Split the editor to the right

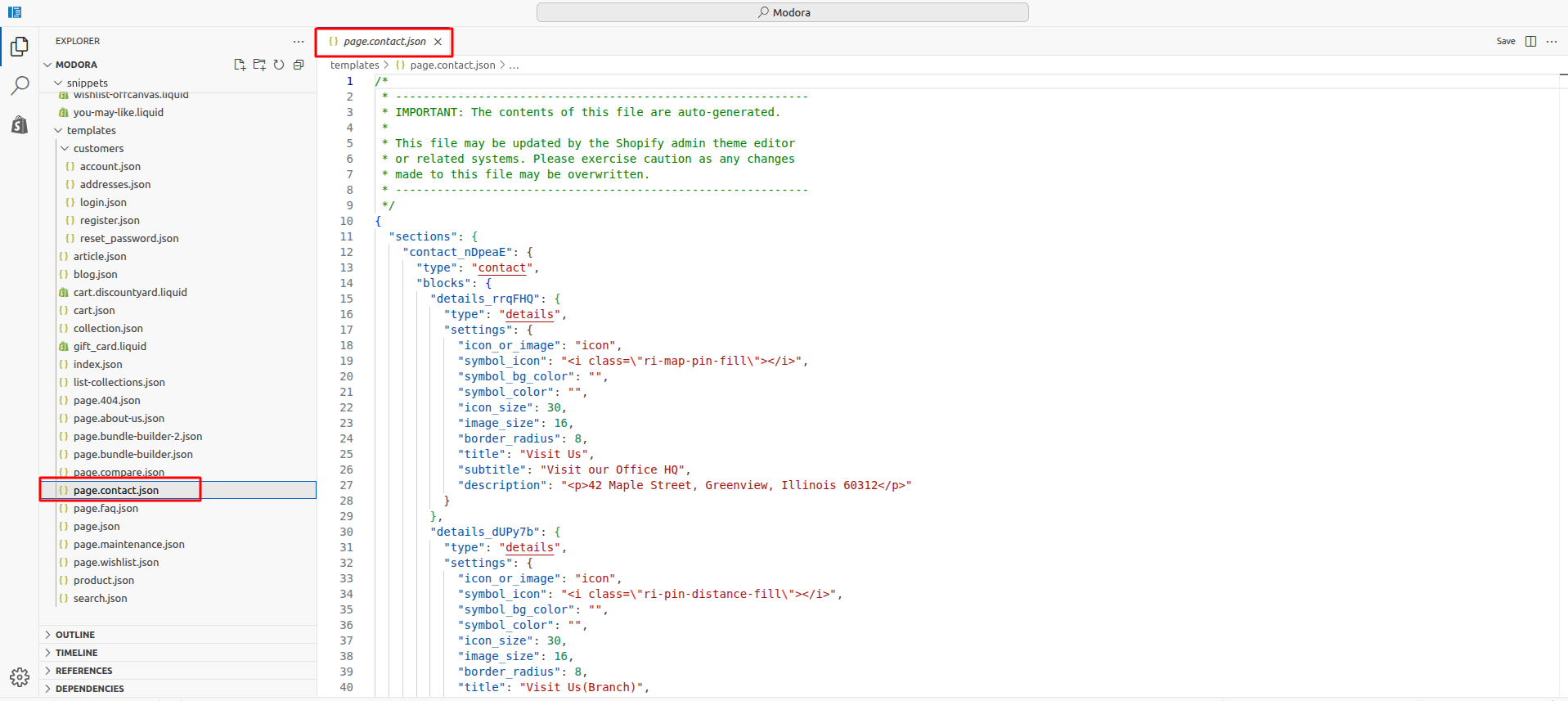tap(1530, 41)
